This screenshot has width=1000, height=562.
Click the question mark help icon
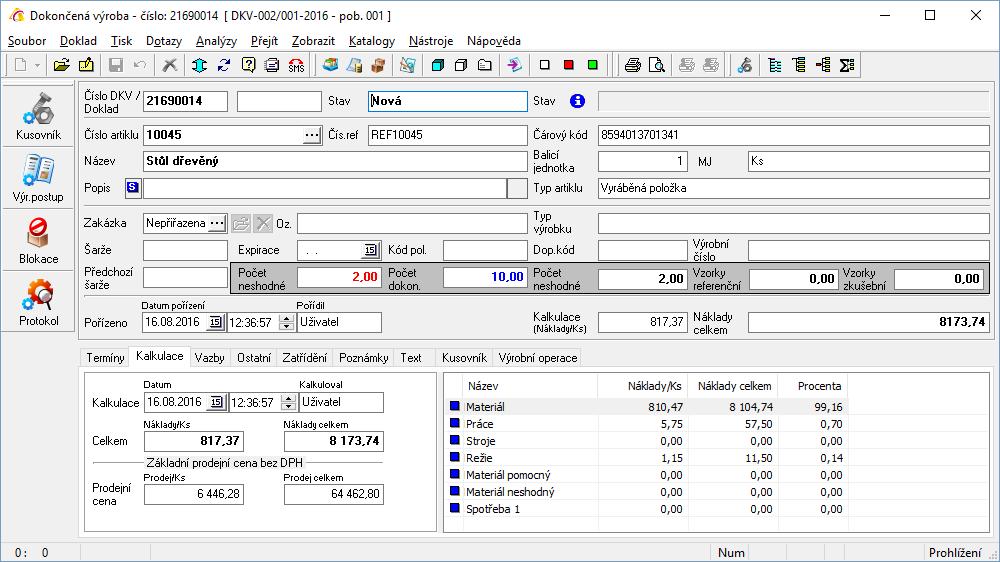click(248, 65)
